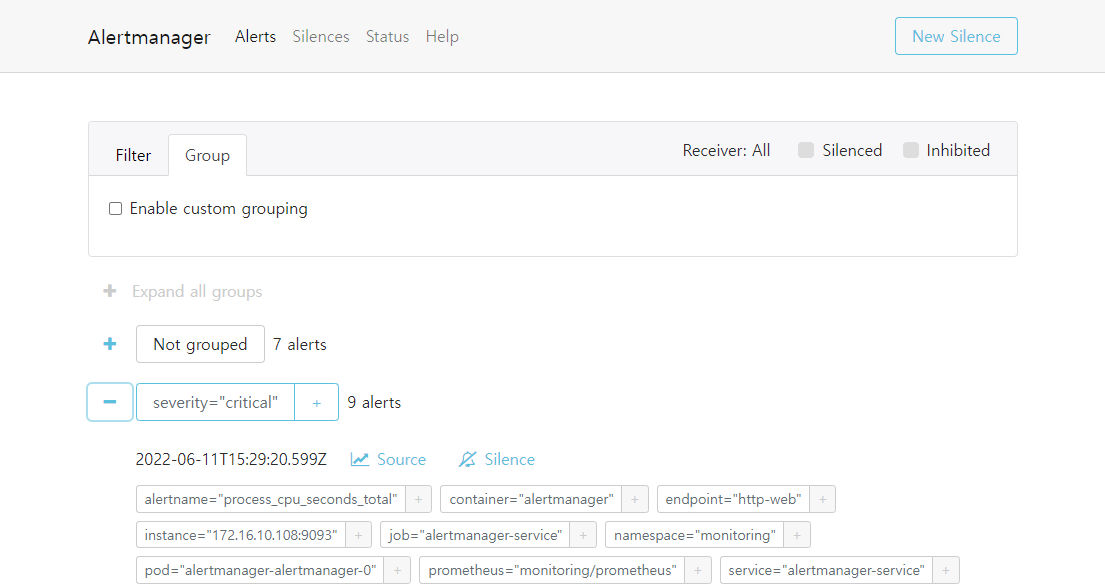Open the Alerts page
The width and height of the screenshot is (1105, 587).
click(255, 37)
